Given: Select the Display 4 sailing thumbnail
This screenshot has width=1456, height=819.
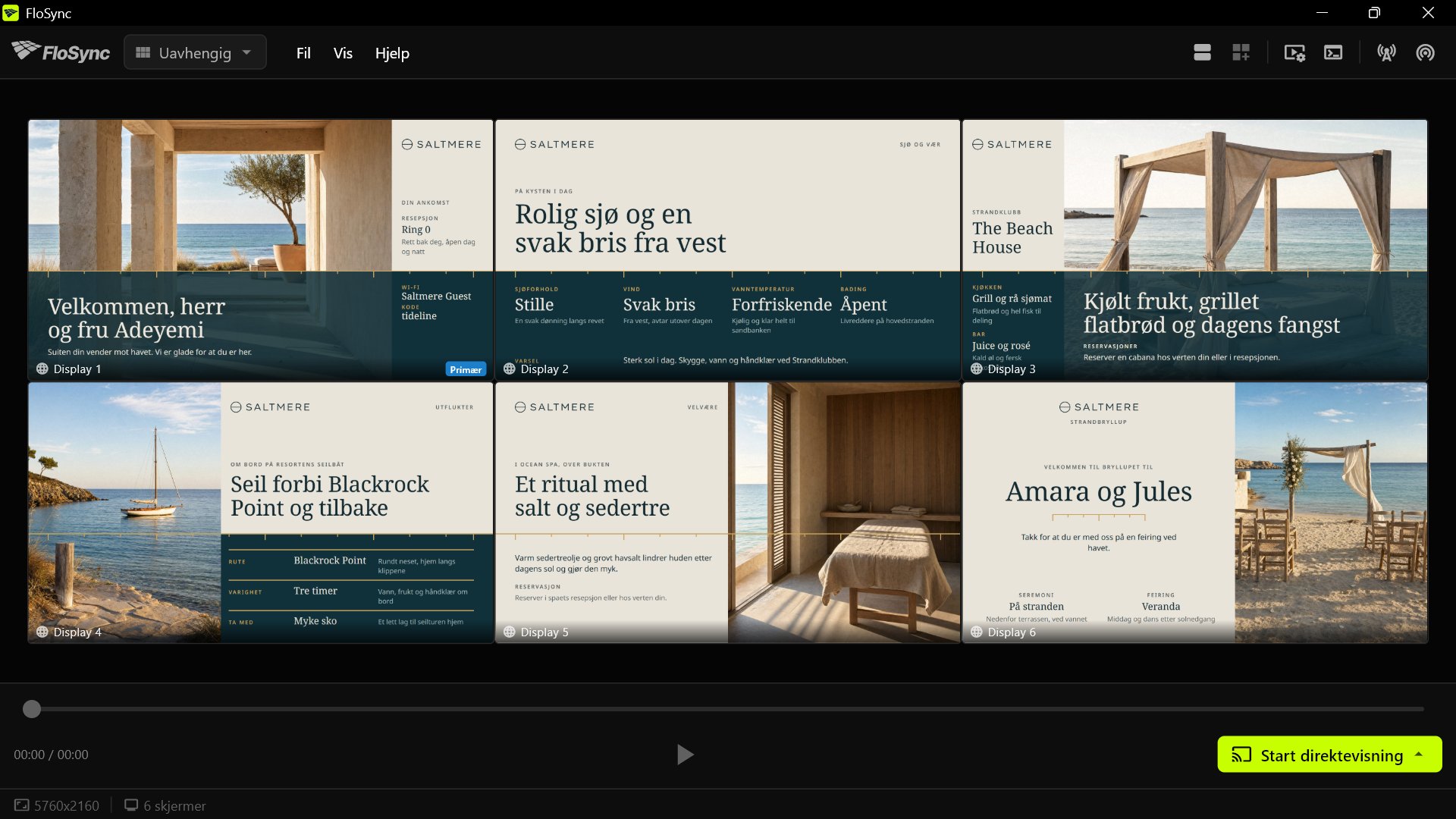Looking at the screenshot, I should (x=260, y=513).
